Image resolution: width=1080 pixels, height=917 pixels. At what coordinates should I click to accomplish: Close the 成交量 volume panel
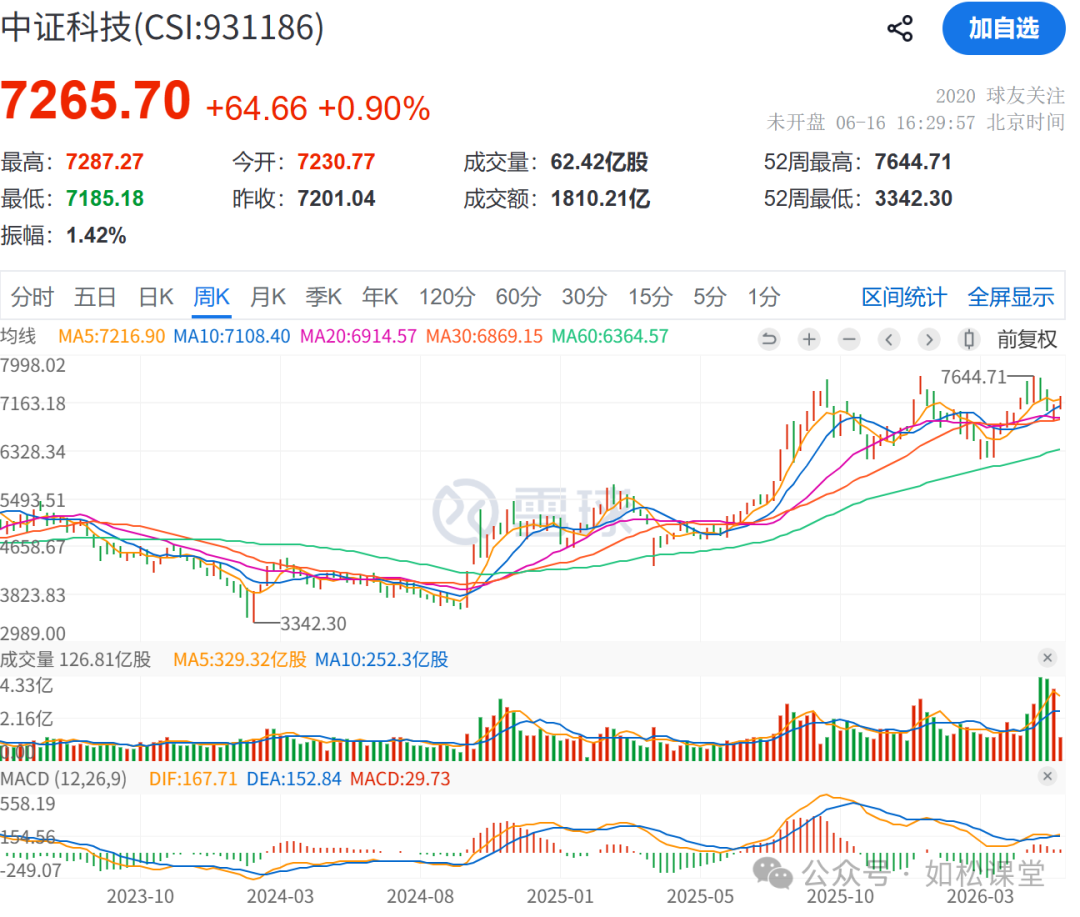[x=1047, y=658]
